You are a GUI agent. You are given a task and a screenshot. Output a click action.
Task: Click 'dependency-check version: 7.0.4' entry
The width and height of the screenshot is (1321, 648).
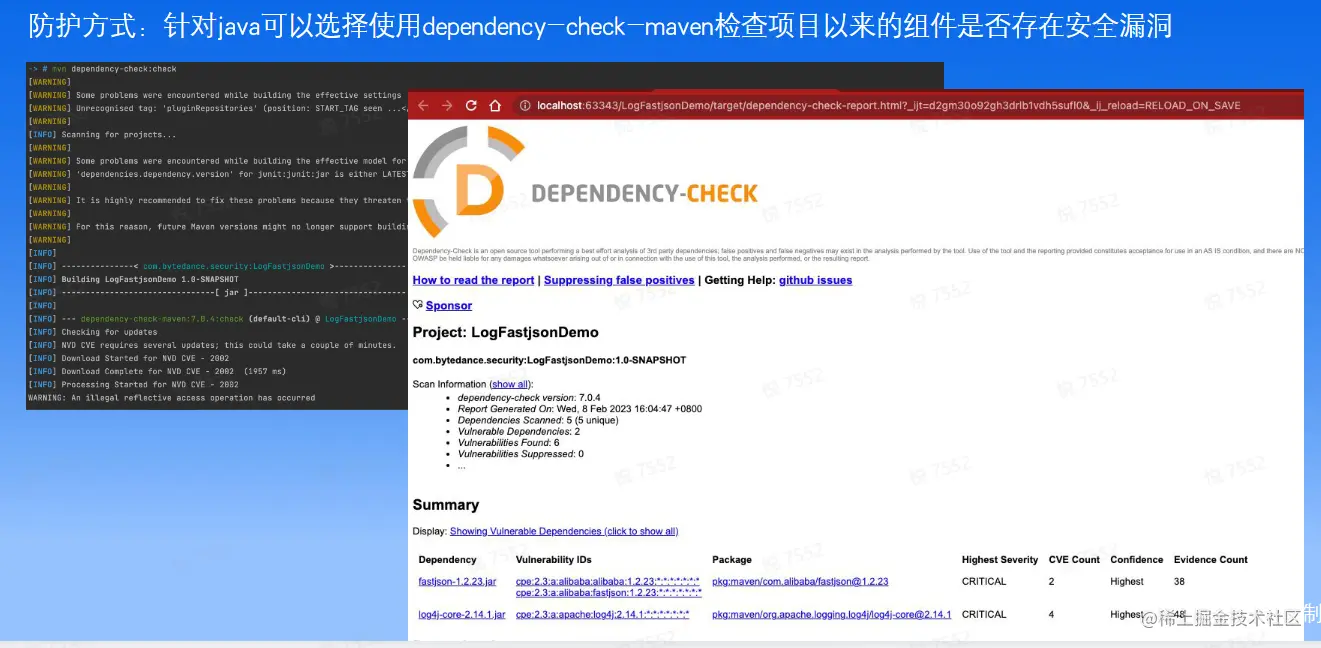pos(531,398)
